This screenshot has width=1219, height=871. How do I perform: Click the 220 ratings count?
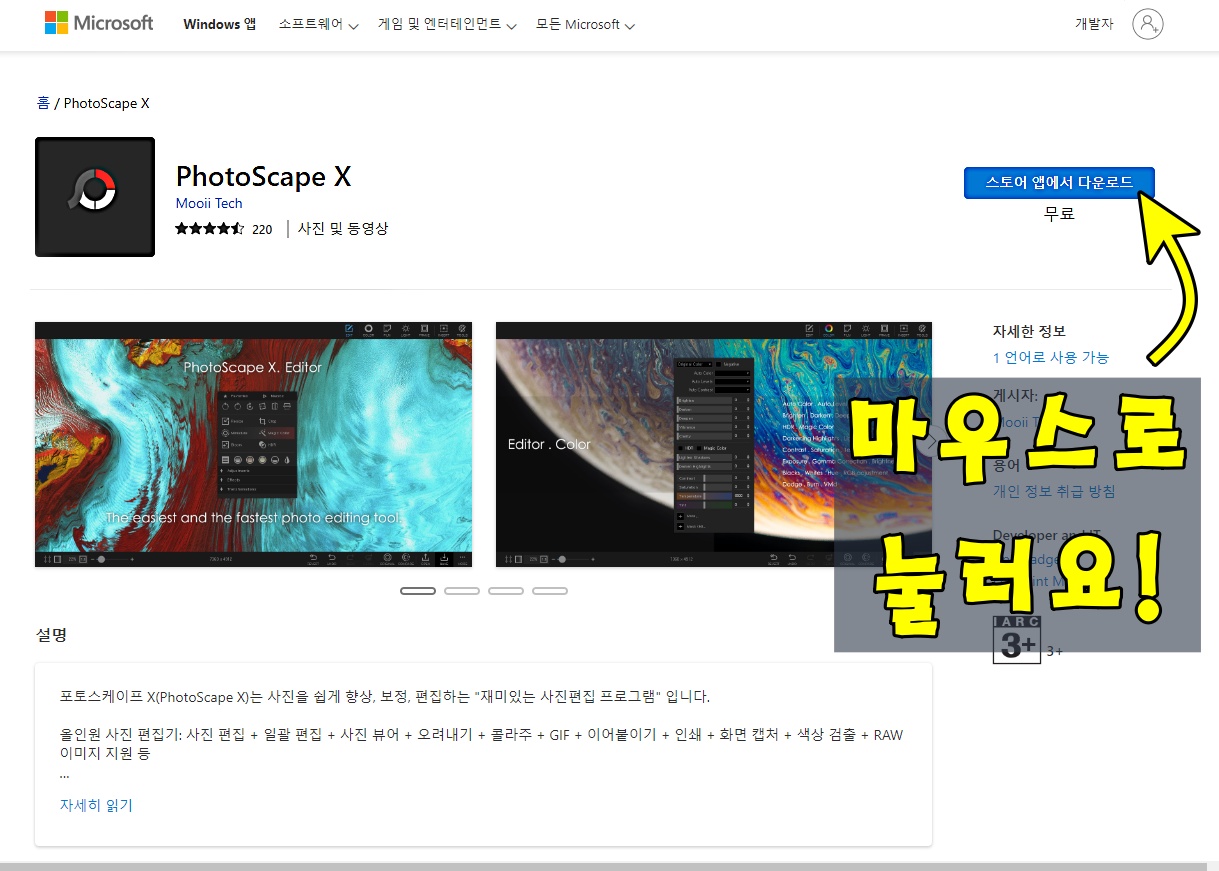(262, 229)
